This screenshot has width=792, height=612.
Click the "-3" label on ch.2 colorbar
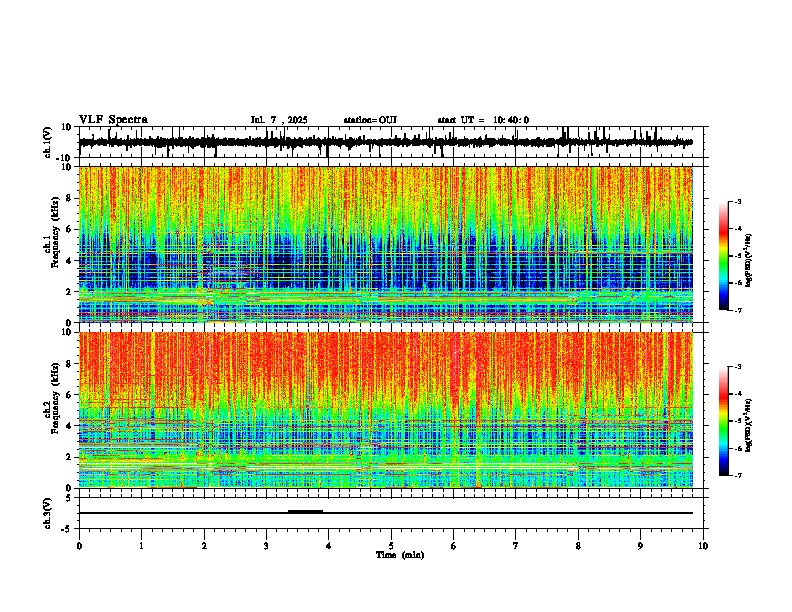(737, 367)
